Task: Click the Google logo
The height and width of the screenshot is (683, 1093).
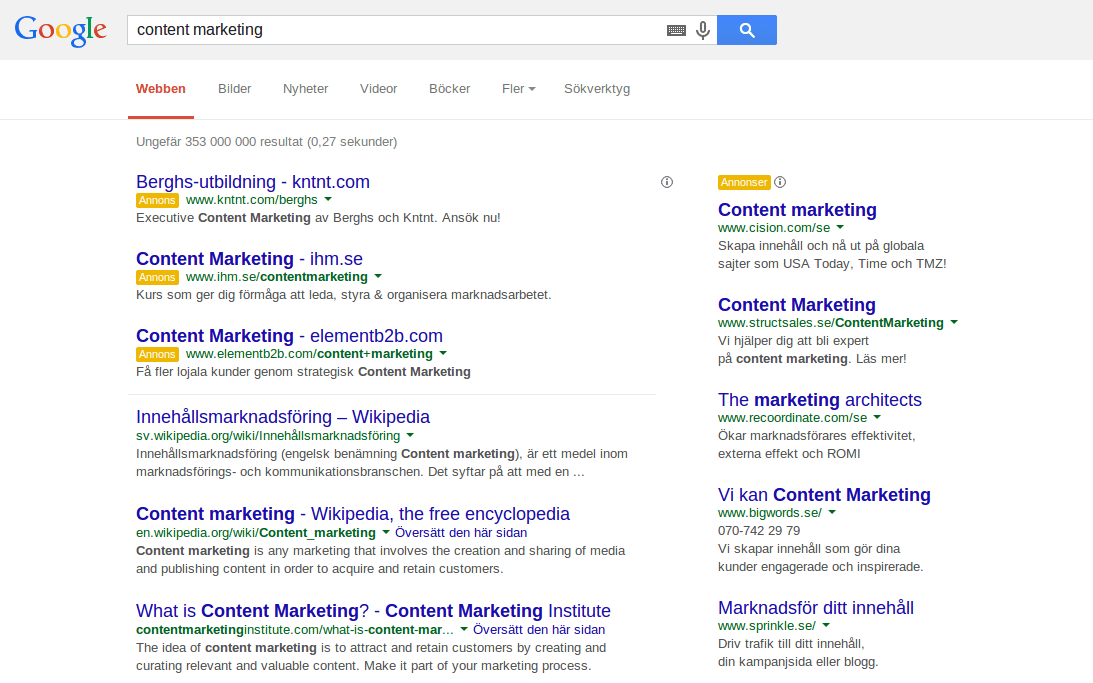Action: (61, 31)
